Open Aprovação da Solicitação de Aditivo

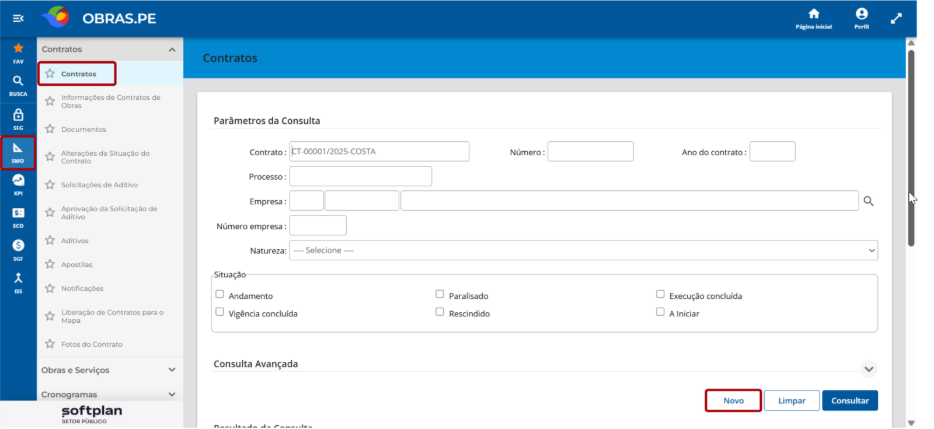click(109, 213)
